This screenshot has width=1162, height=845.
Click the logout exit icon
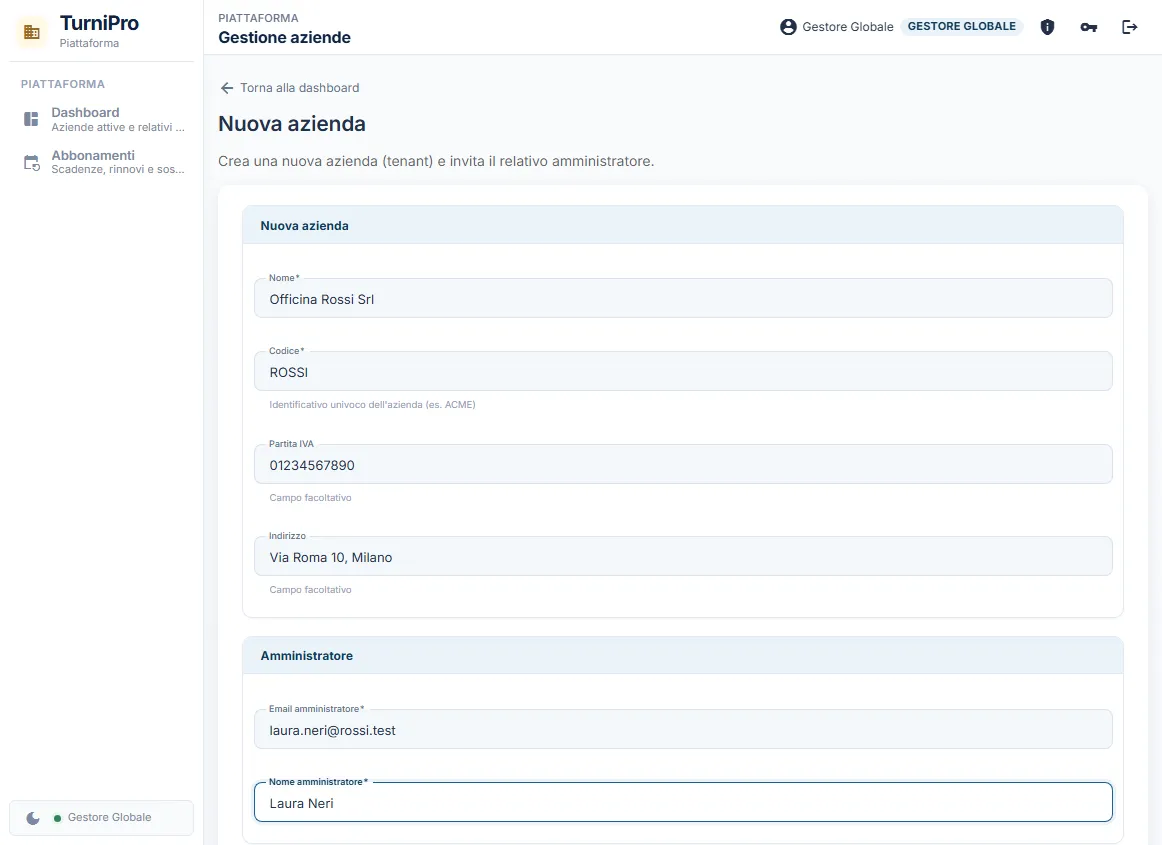click(x=1129, y=27)
